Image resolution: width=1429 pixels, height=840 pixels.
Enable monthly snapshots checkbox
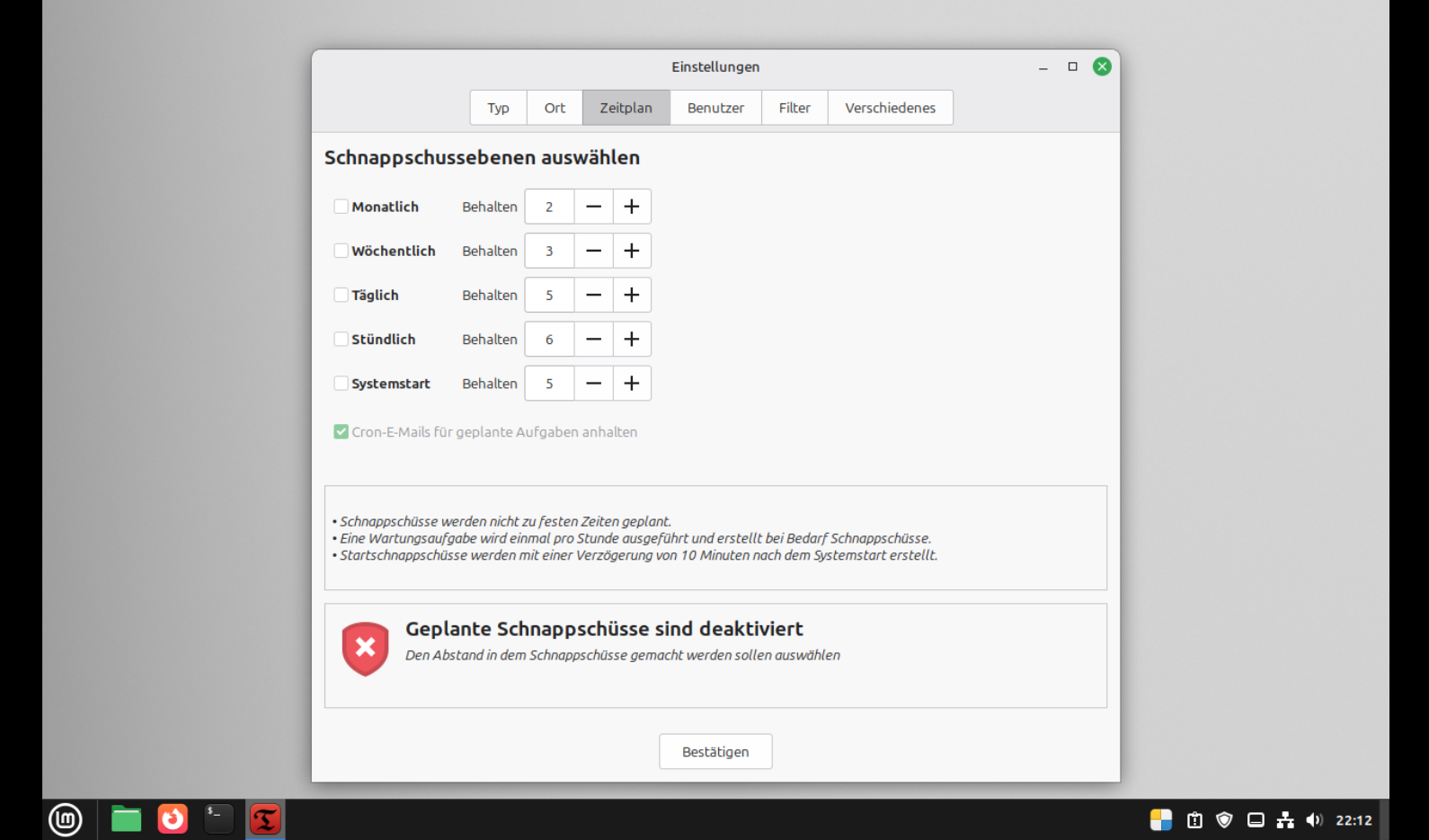click(x=341, y=207)
